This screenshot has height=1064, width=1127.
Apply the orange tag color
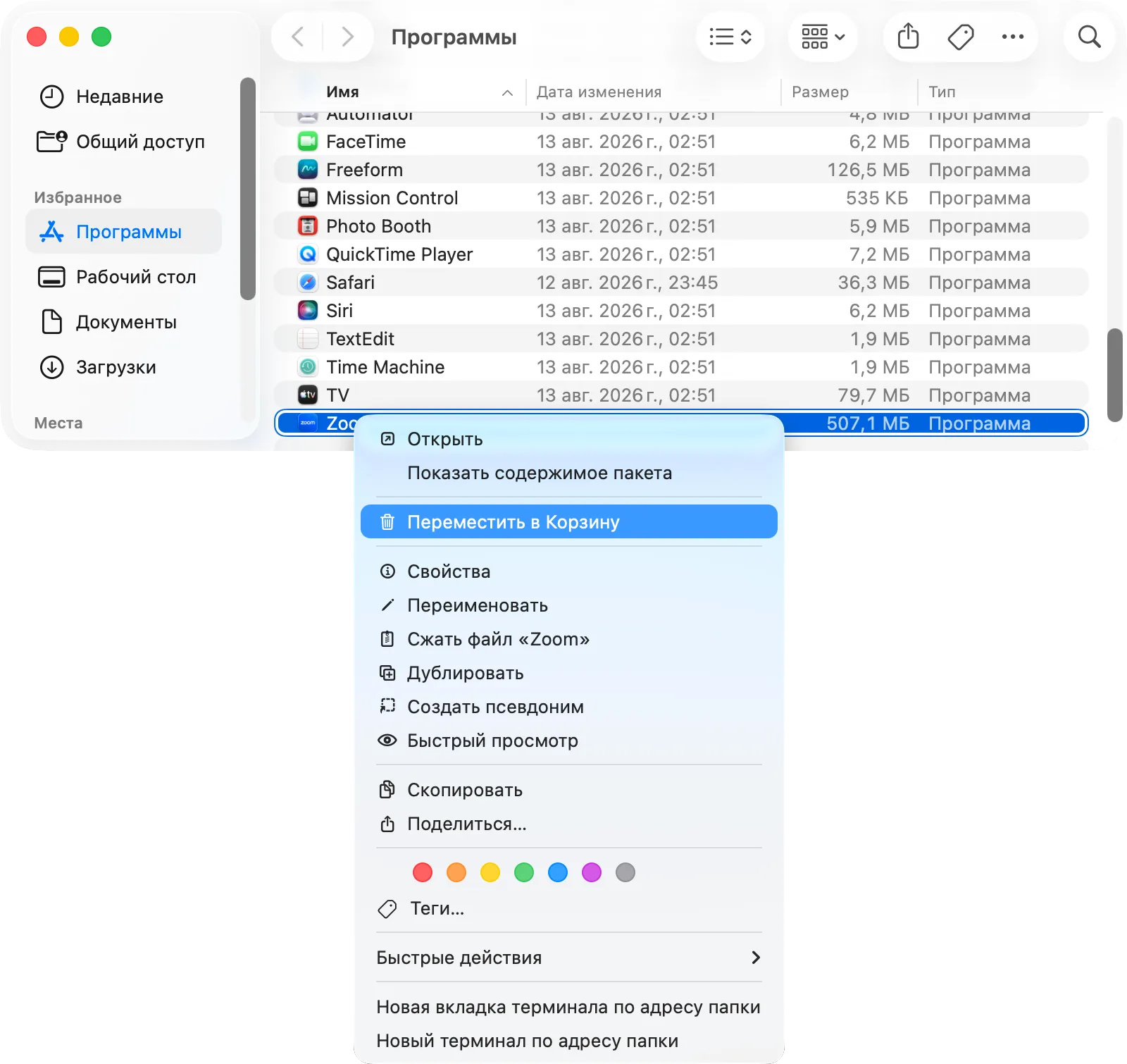pos(456,872)
